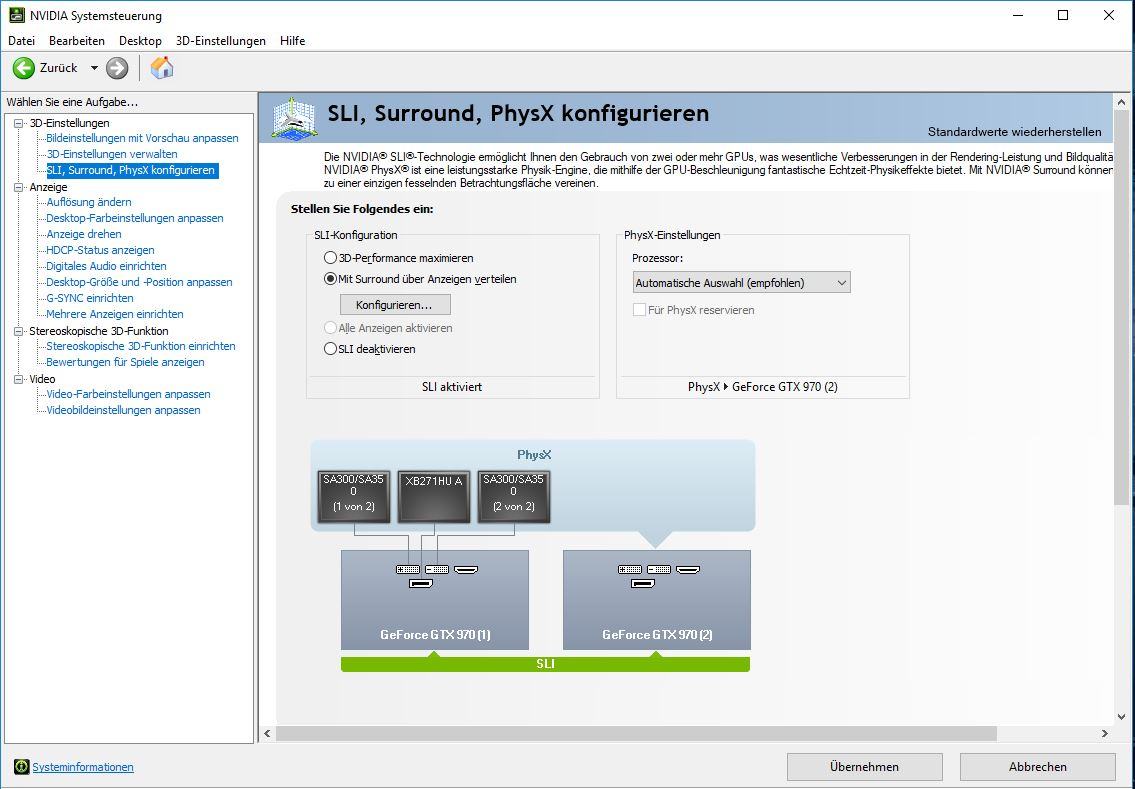Open the Systeminformationen link
The image size is (1135, 789).
83,767
